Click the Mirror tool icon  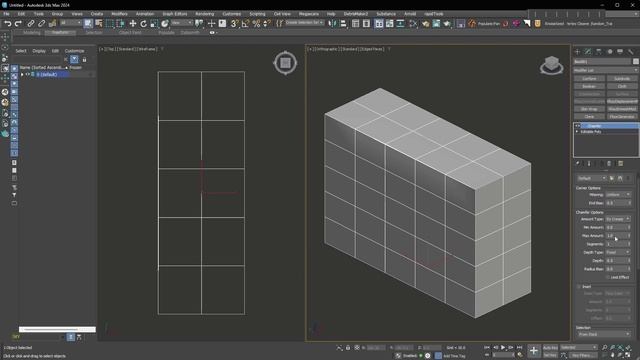pyautogui.click(x=332, y=24)
